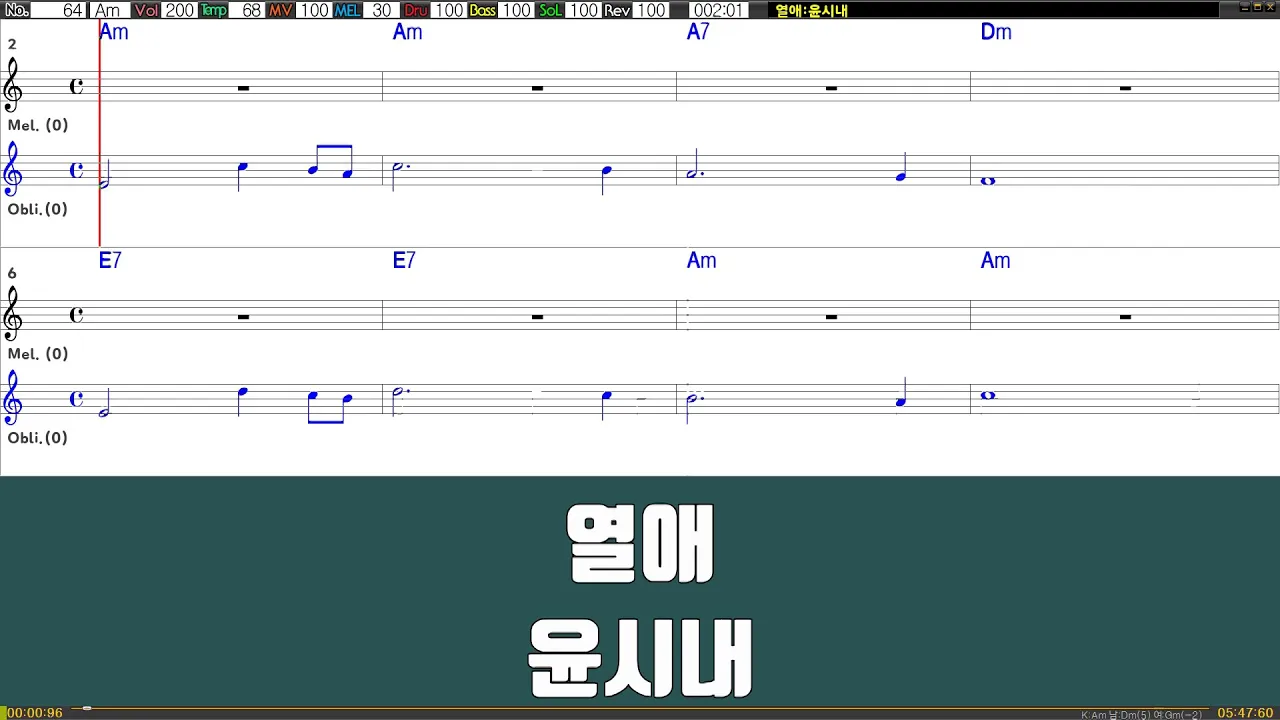This screenshot has height=720, width=1280.
Task: Click the reverb value 100
Action: pyautogui.click(x=651, y=10)
